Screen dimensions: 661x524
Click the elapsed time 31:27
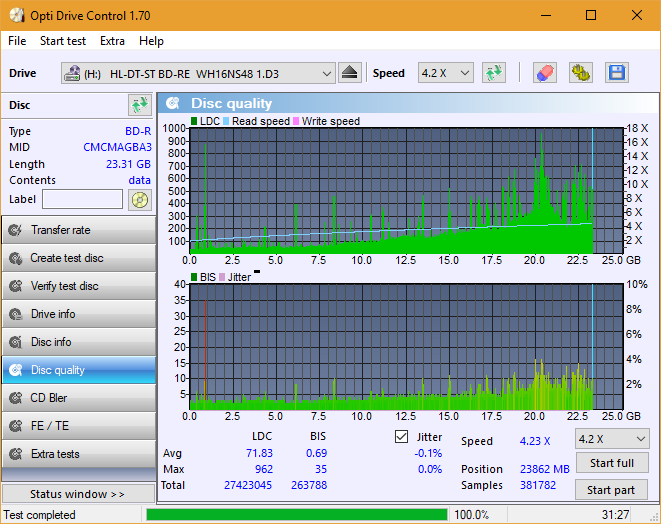[x=615, y=515]
